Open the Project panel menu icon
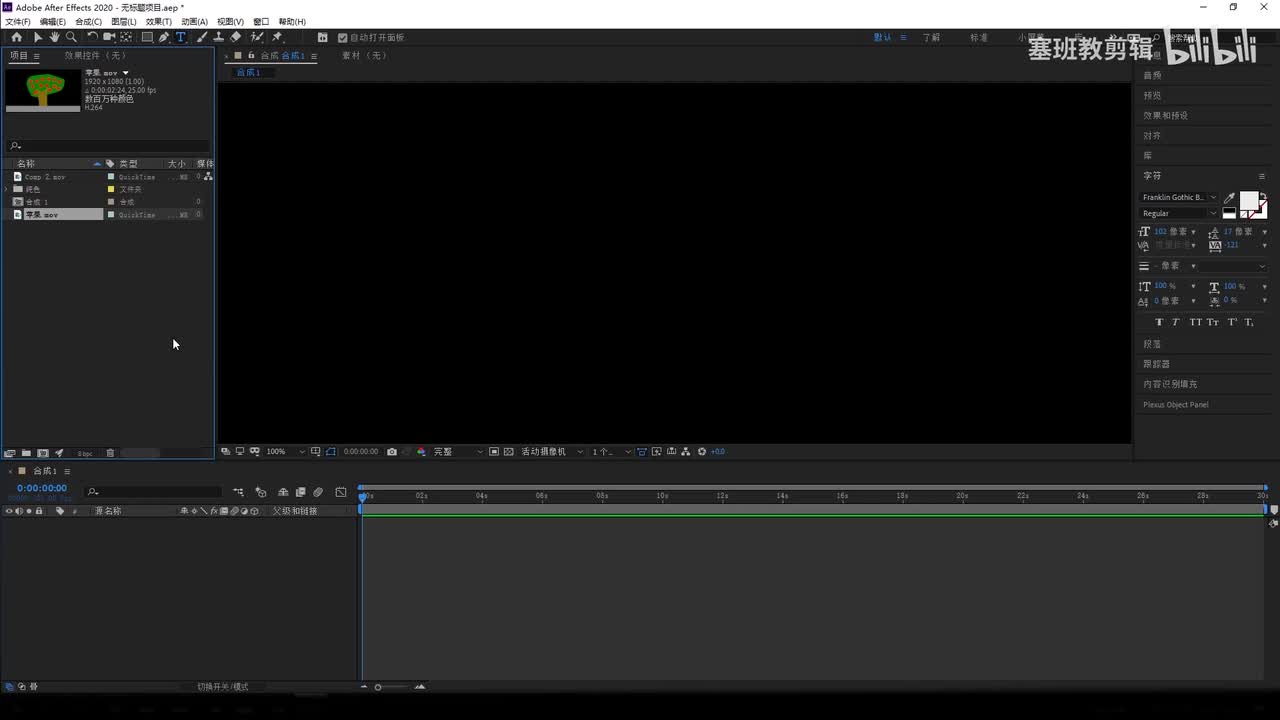Screen dimensions: 1280x720 [x=37, y=56]
